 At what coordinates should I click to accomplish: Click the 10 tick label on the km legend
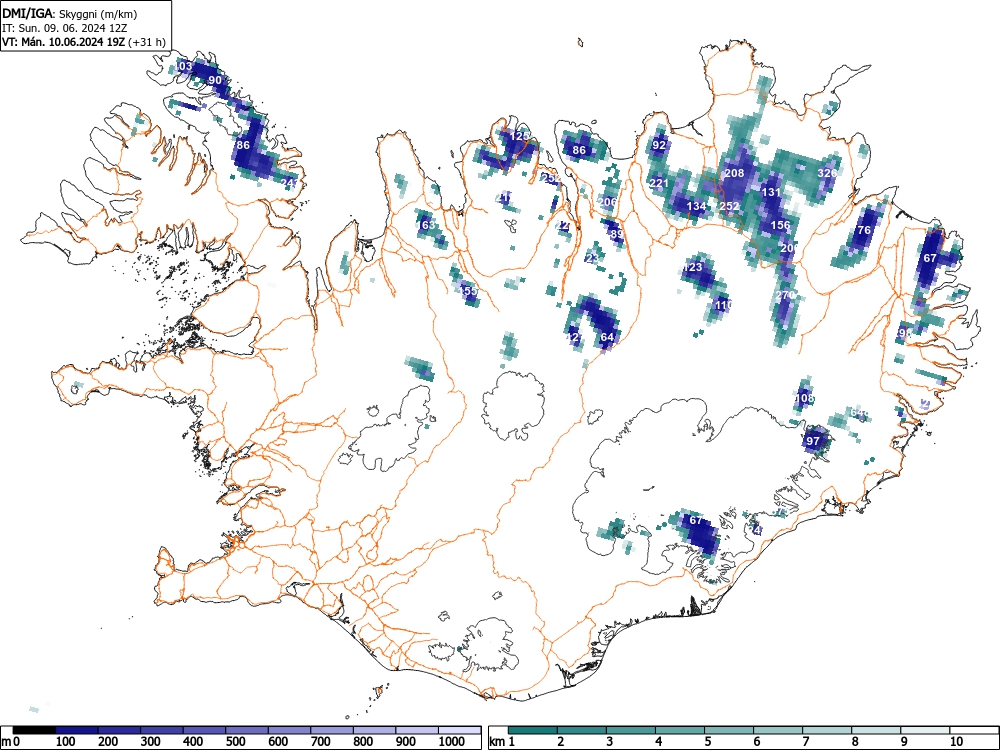tap(956, 742)
